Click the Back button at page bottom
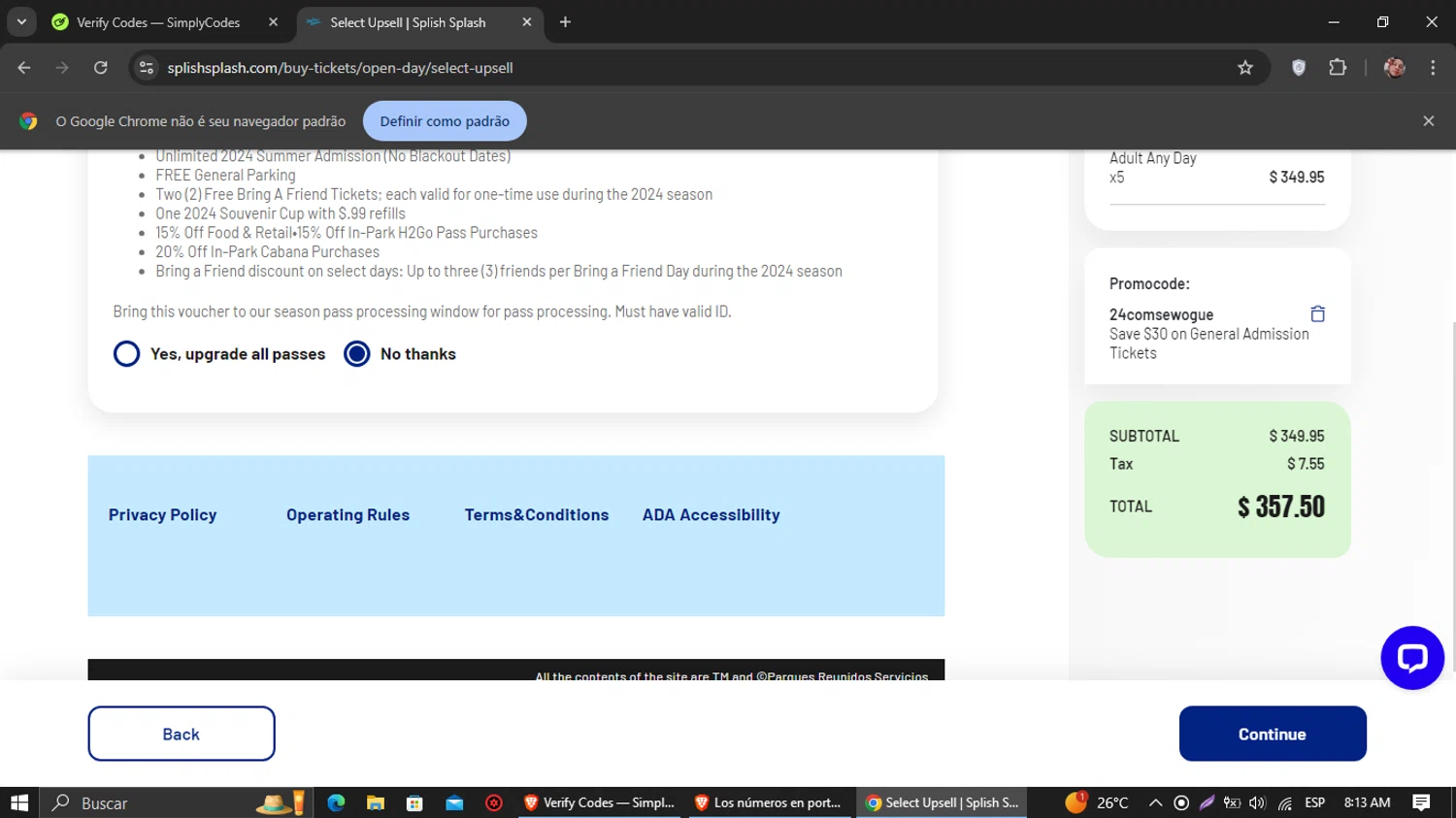The width and height of the screenshot is (1456, 818). [x=182, y=734]
